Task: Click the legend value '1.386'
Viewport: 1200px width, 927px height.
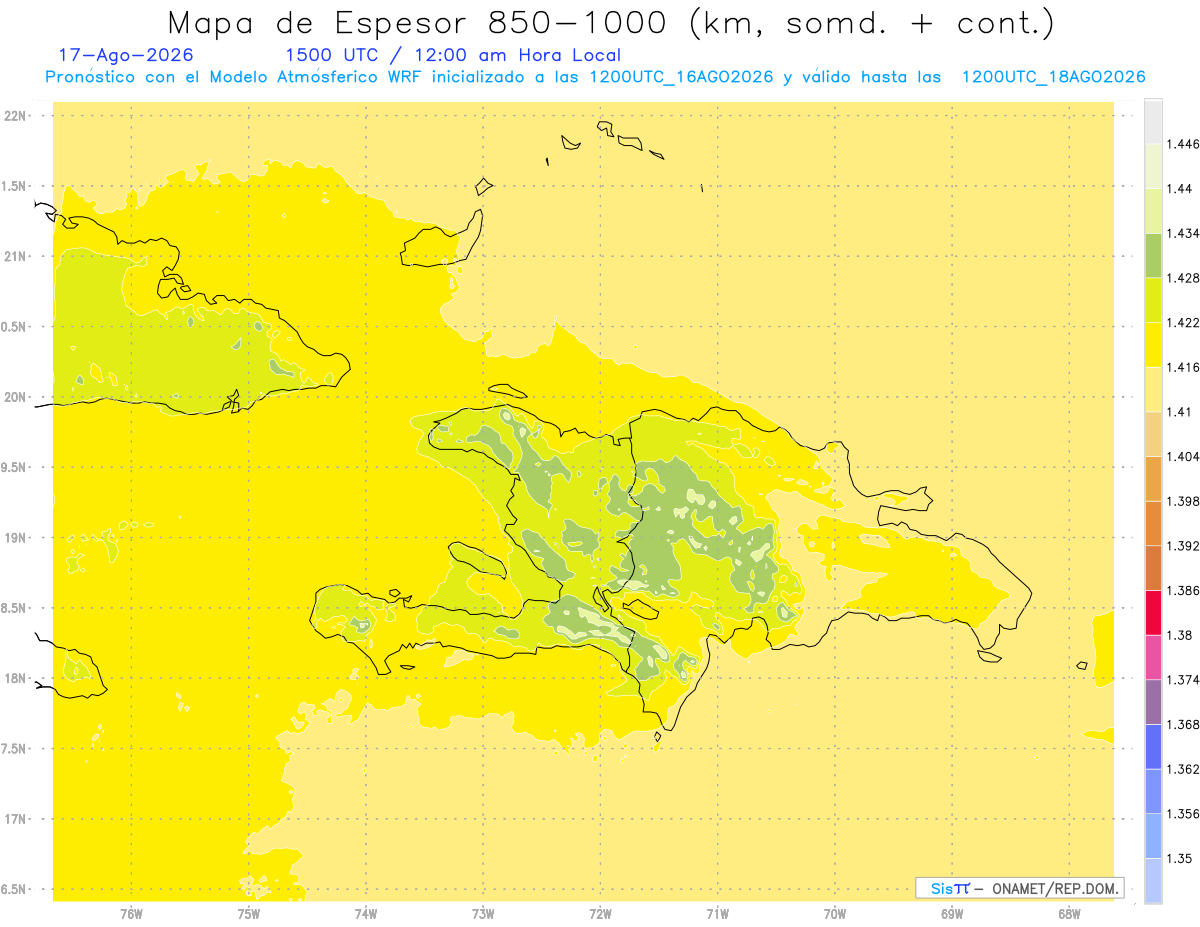Action: 1184,591
